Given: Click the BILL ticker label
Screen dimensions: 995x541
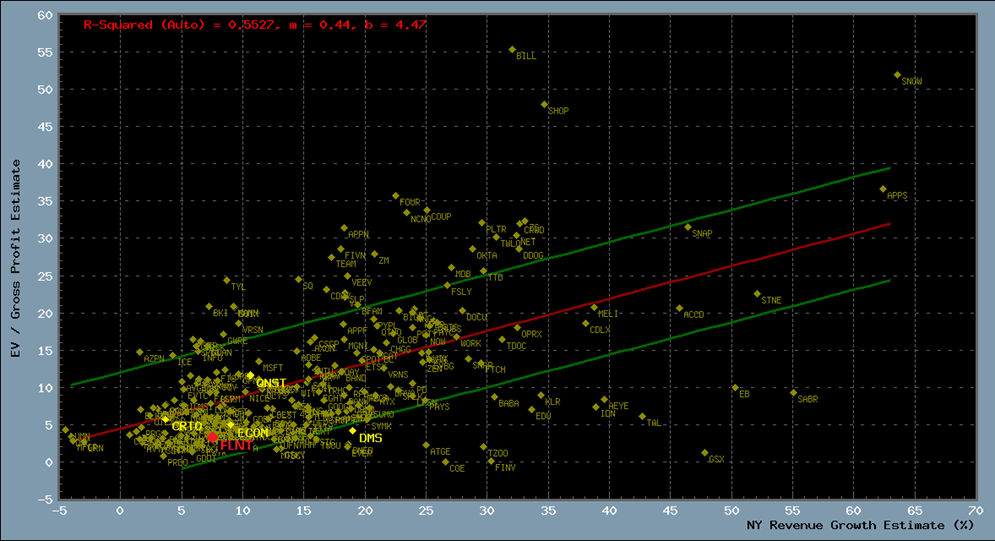Looking at the screenshot, I should (526, 56).
